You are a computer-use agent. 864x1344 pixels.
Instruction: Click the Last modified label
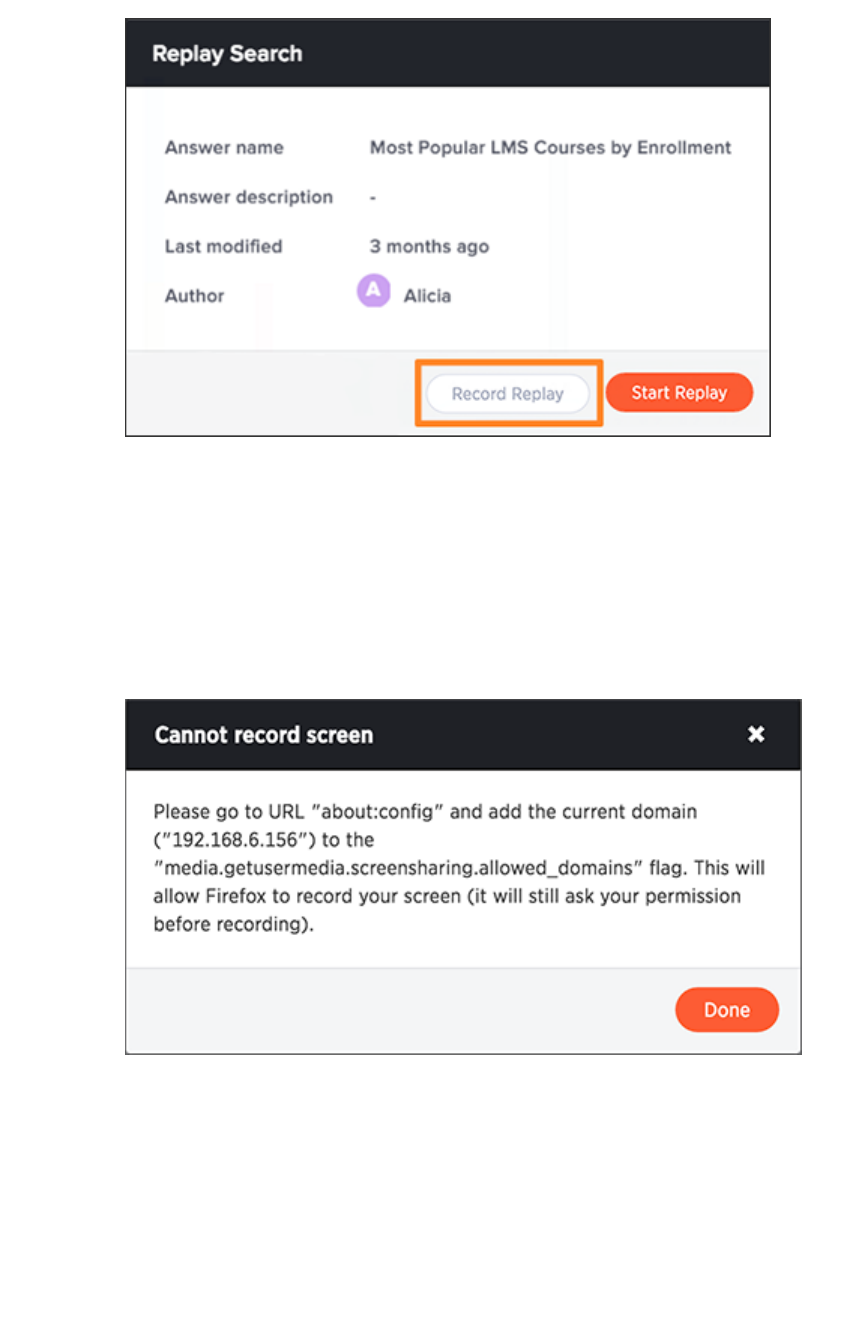[x=223, y=246]
